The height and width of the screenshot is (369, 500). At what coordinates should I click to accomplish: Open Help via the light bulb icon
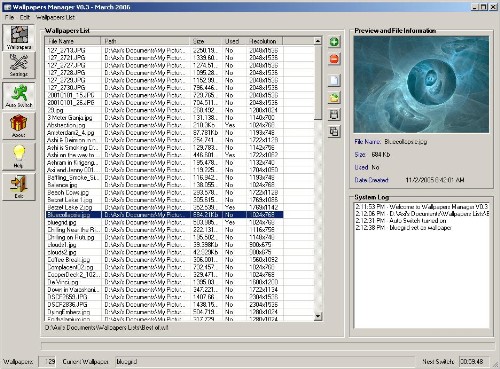(x=19, y=156)
